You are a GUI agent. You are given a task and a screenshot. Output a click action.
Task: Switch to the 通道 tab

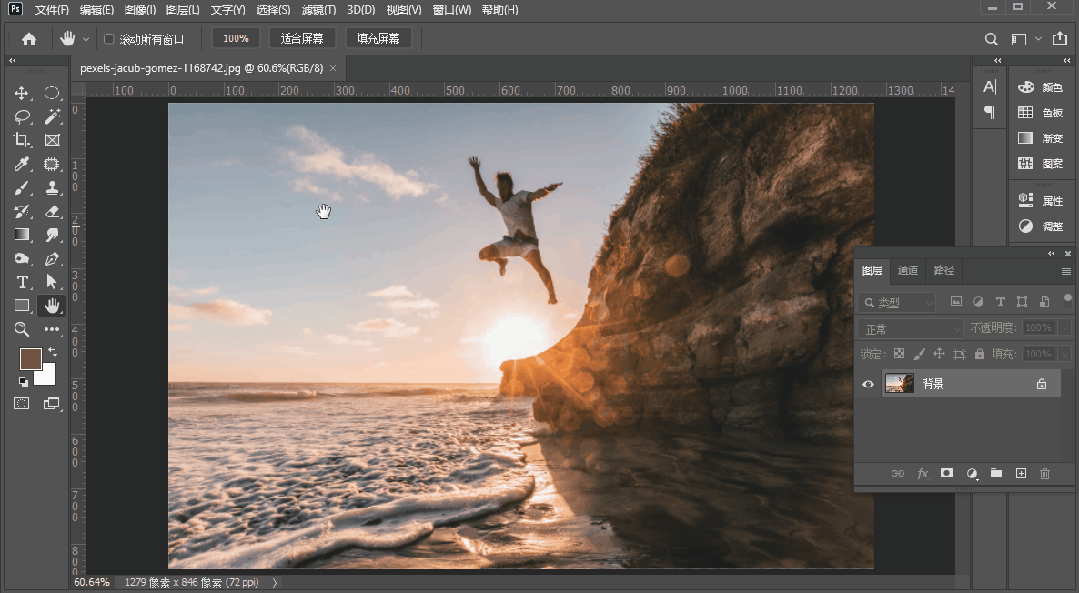907,271
